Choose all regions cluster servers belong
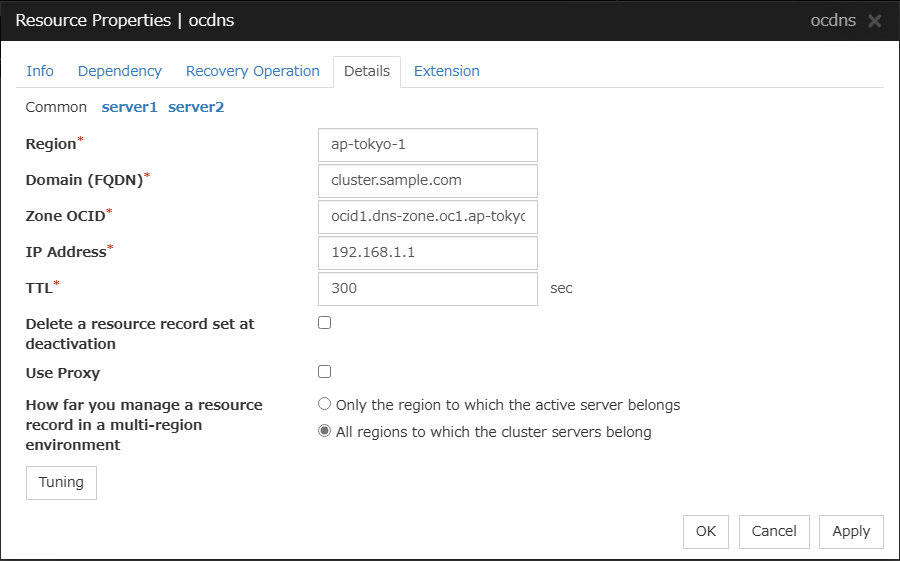 coord(324,432)
